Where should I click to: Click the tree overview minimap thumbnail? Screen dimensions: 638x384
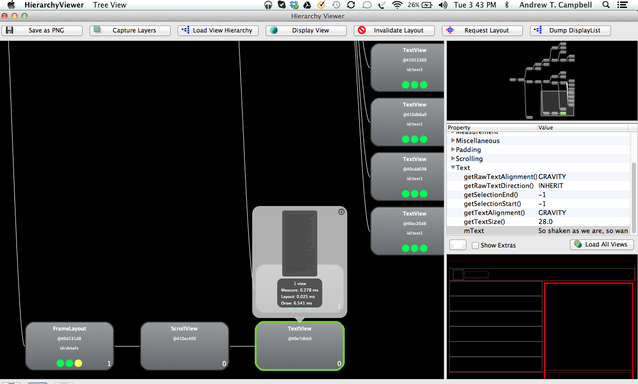click(542, 81)
